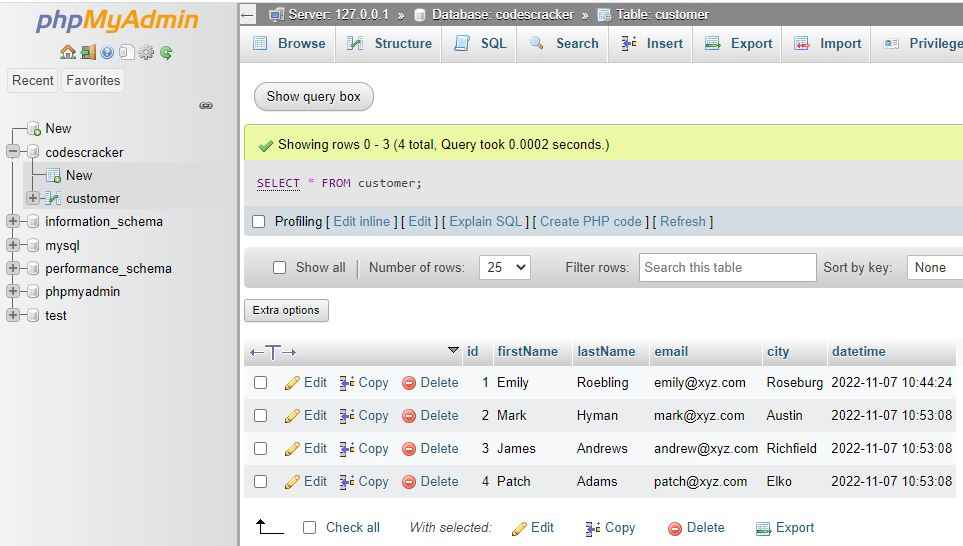Switch to the Structure tab
963x546 pixels.
coord(389,44)
